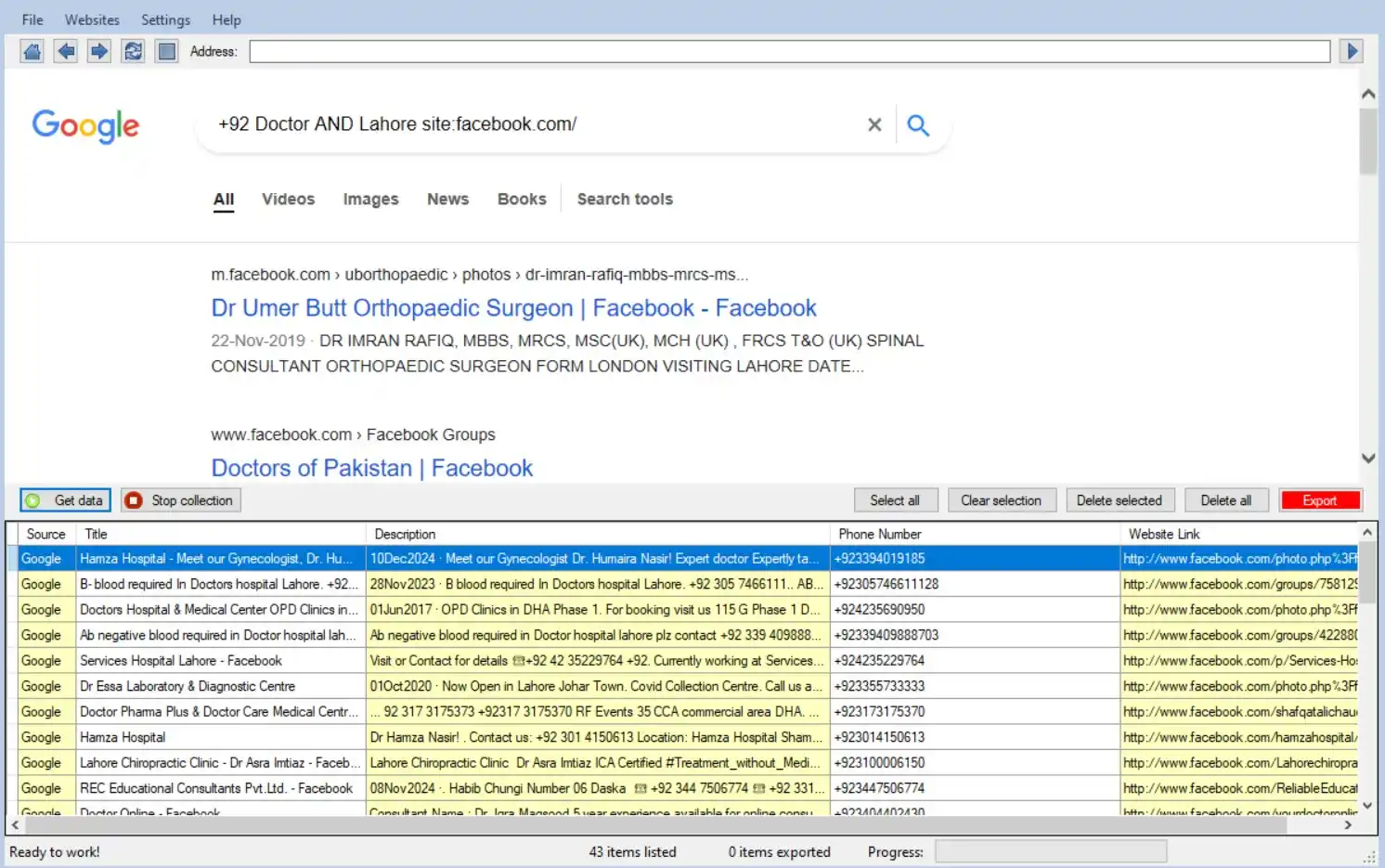1385x868 pixels.
Task: Click the browser pane scroll down arrow
Action: 1368,458
